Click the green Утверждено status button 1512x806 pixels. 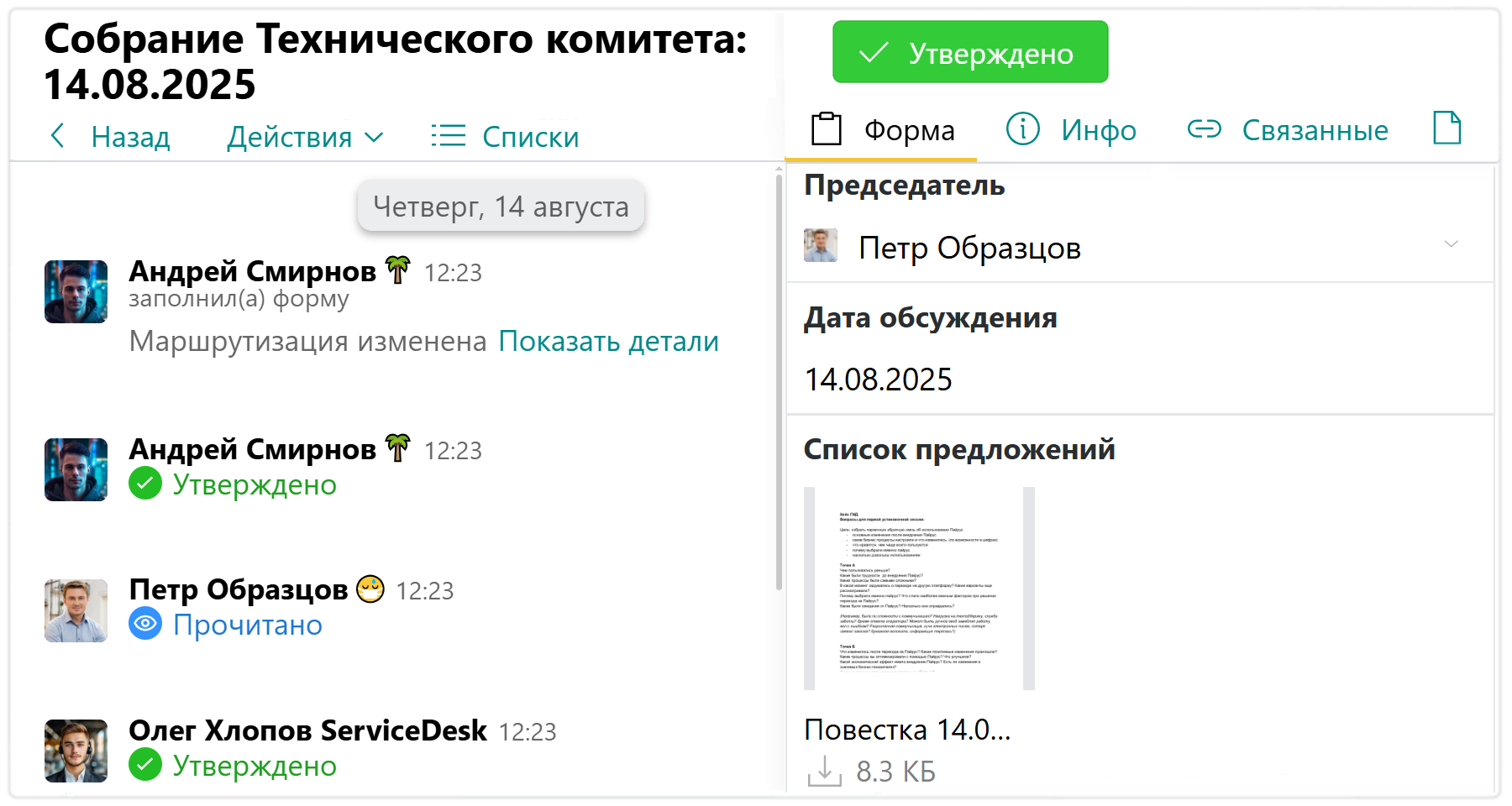click(970, 53)
